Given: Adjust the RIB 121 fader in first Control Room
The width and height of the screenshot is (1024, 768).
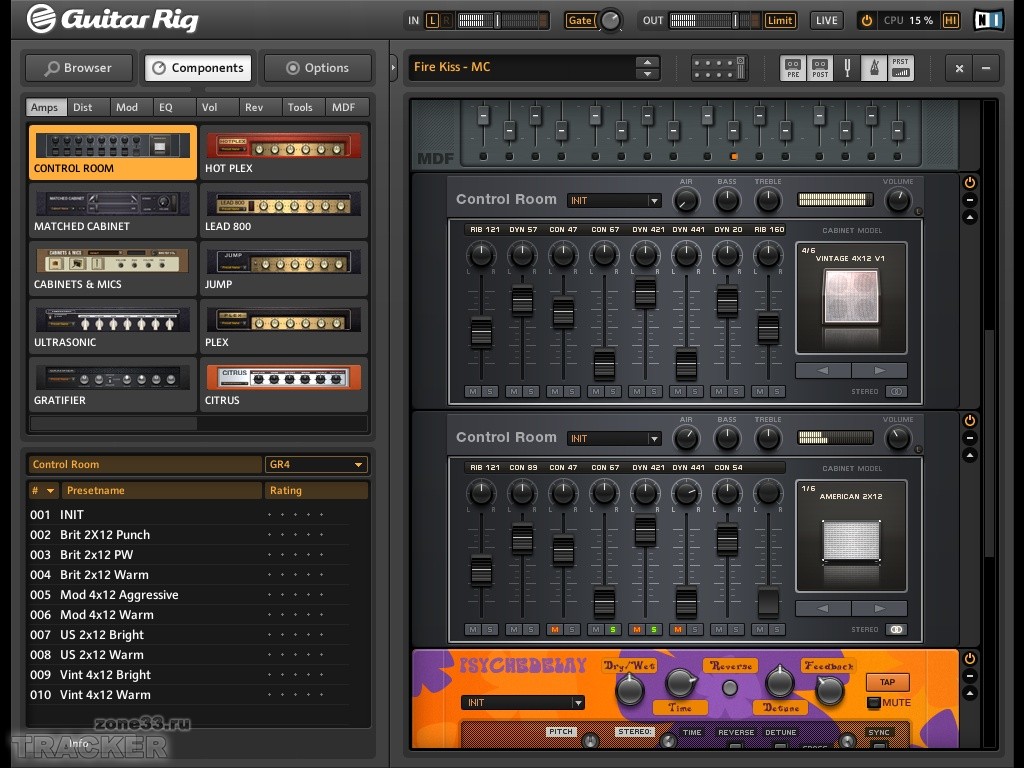Looking at the screenshot, I should (x=481, y=332).
